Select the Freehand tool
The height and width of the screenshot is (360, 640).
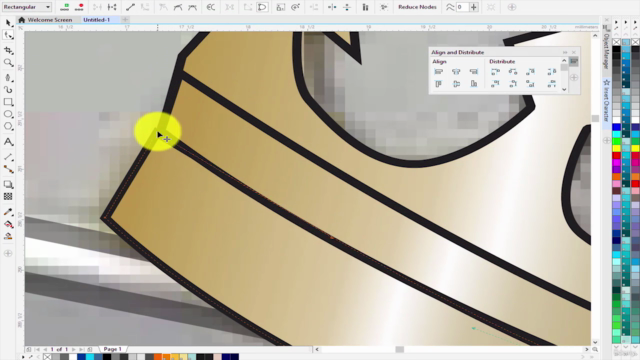[x=8, y=78]
